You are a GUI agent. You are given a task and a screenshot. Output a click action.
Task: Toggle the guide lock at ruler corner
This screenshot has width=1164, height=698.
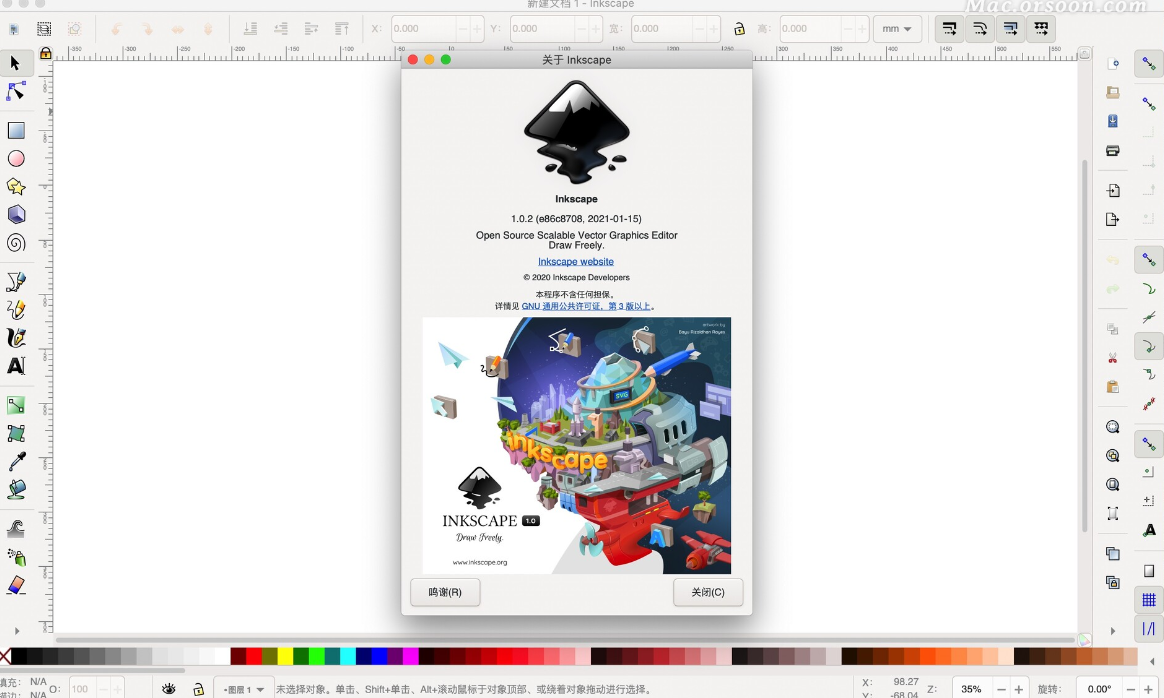(x=45, y=53)
